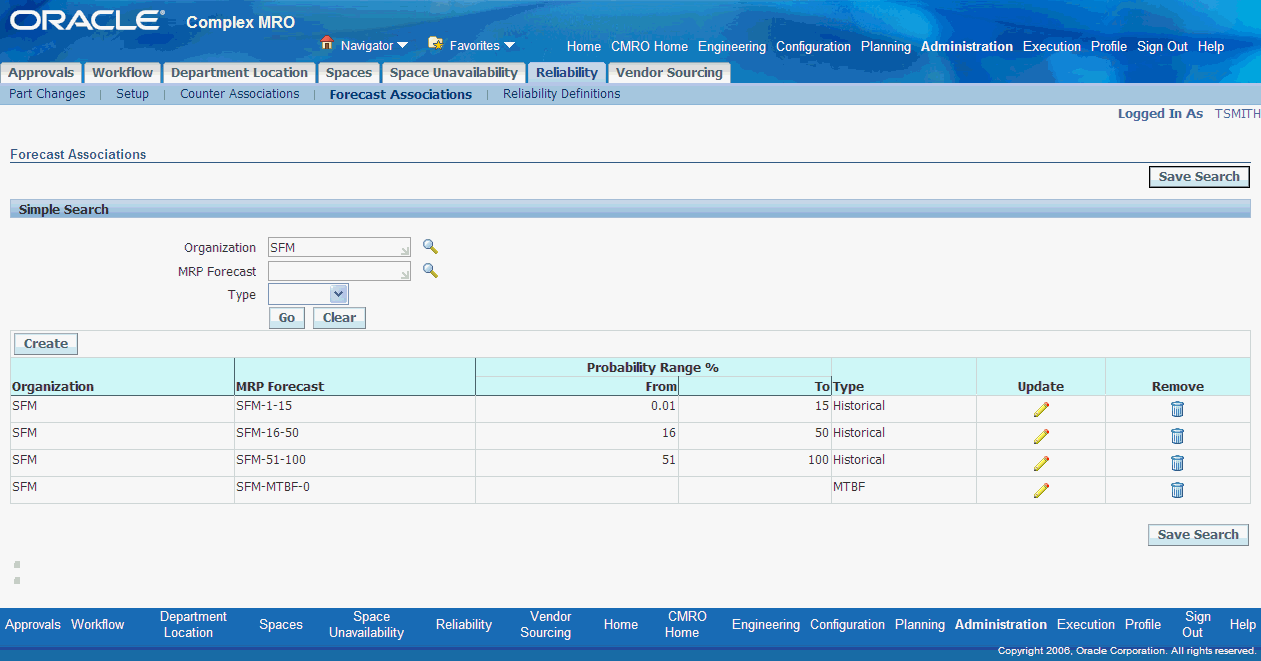Viewport: 1261px width, 661px height.
Task: Open the Type dropdown list
Action: click(308, 294)
